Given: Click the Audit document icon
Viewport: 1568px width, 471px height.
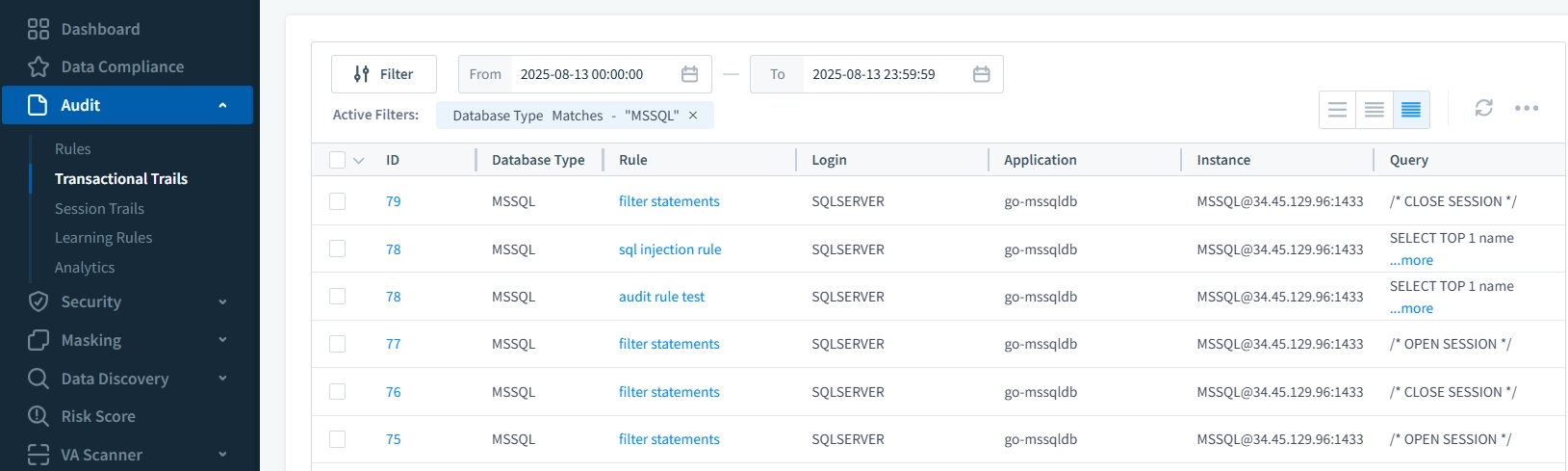Looking at the screenshot, I should click(x=38, y=105).
